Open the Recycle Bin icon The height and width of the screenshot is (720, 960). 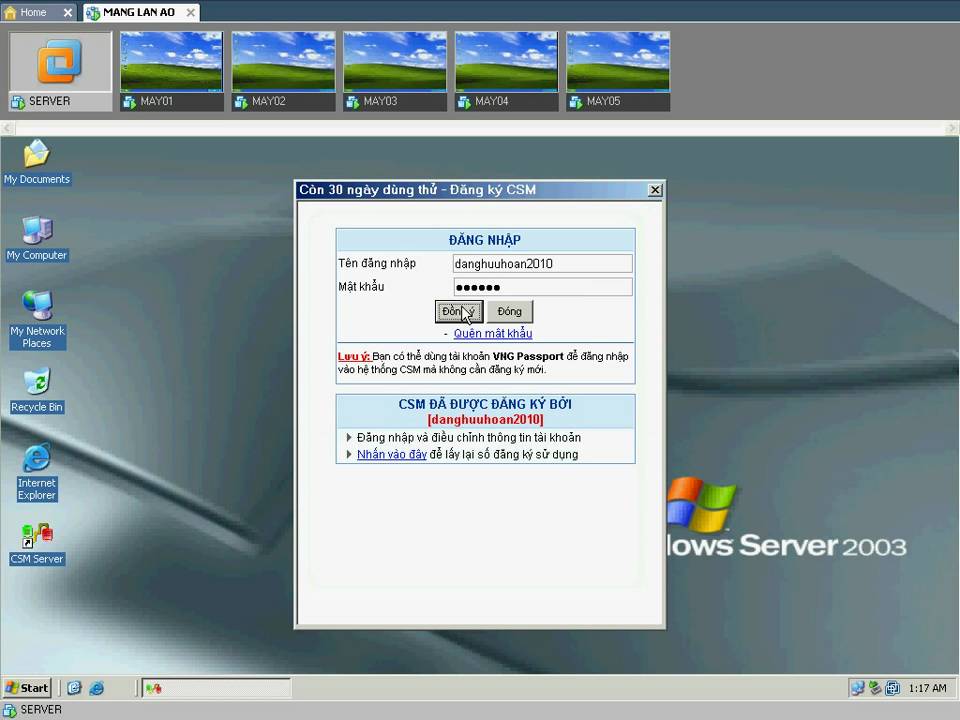pyautogui.click(x=37, y=389)
